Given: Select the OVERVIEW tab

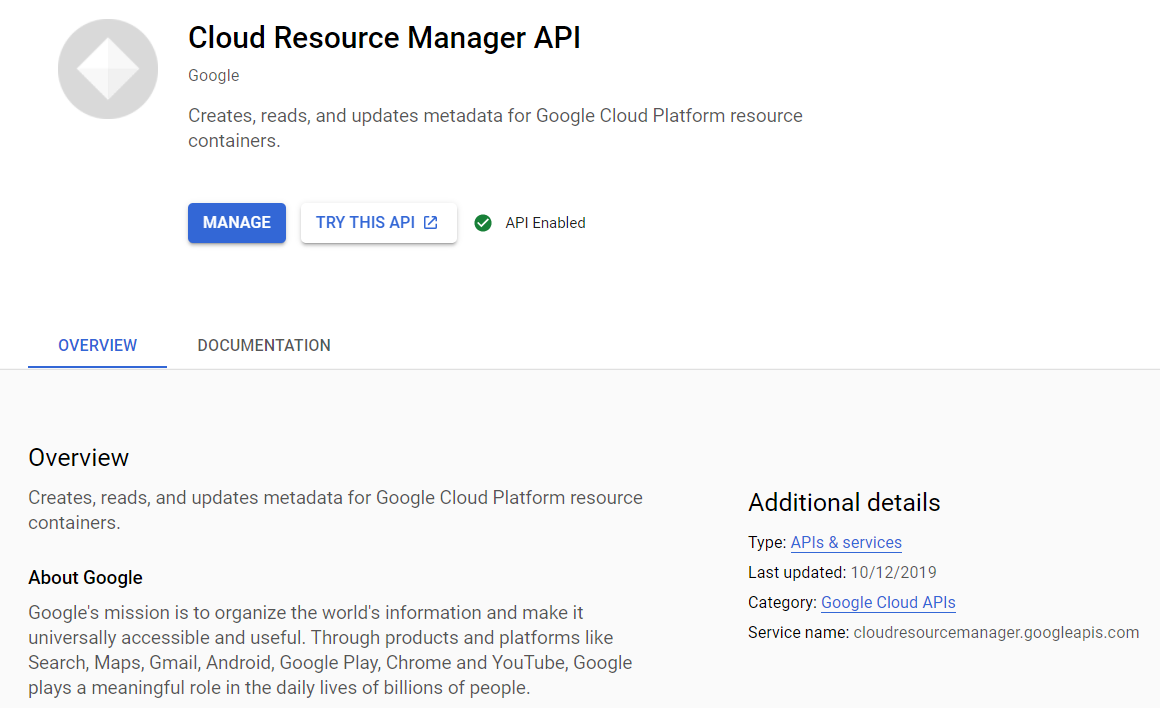Looking at the screenshot, I should point(96,345).
